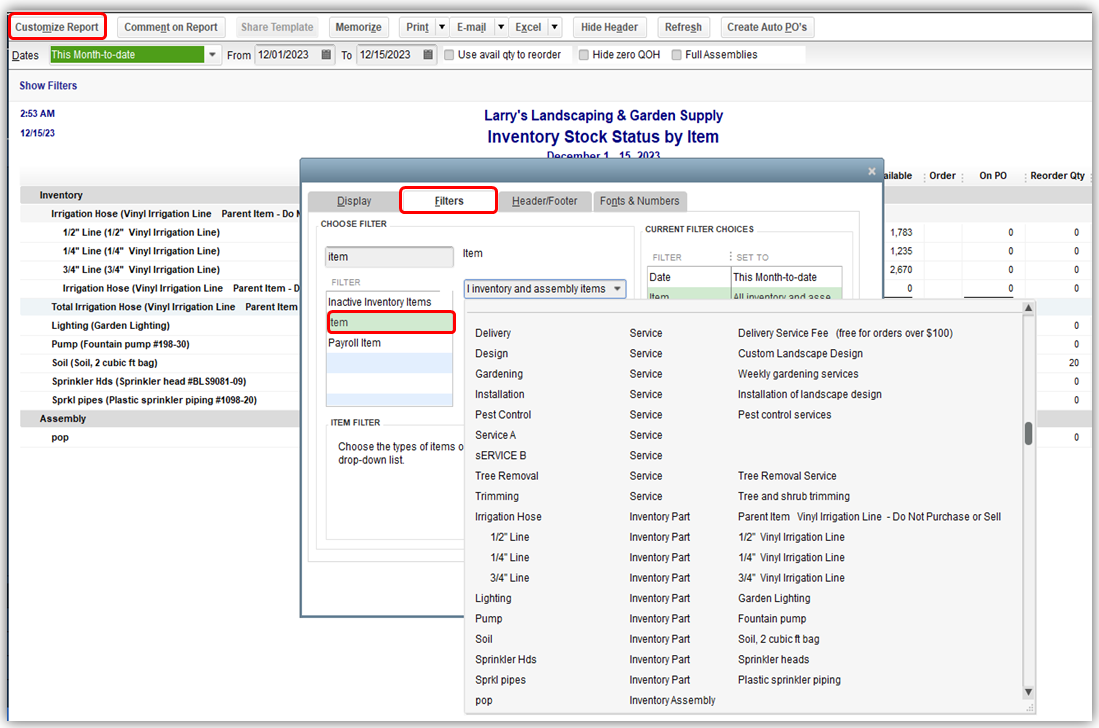The image size is (1099, 728).
Task: Enable Use avail qty to reorder
Action: [449, 55]
